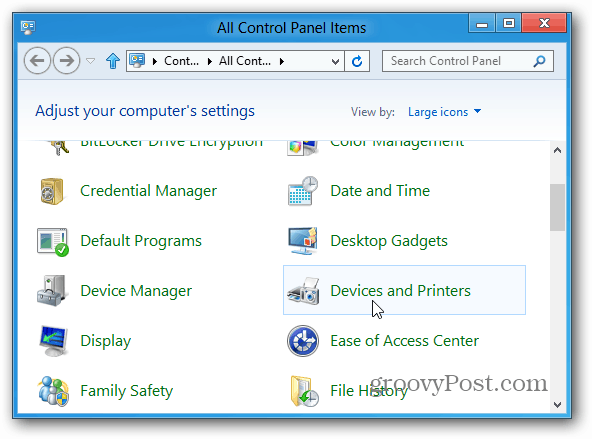This screenshot has height=439, width=592.
Task: Open the Desktop Gadgets link
Action: click(x=389, y=241)
